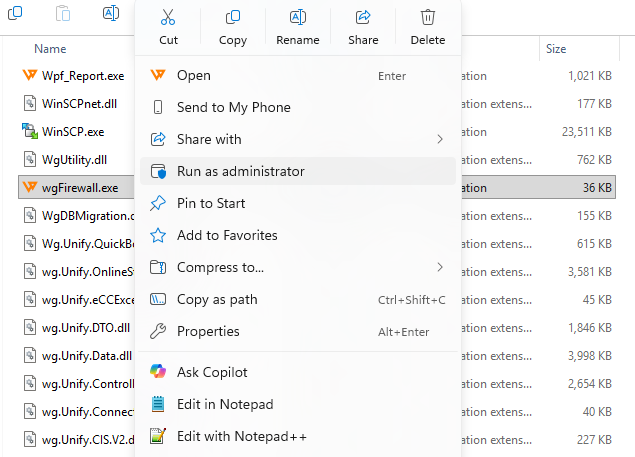Click the Share arrow icon at top
This screenshot has width=635, height=457.
(x=363, y=17)
